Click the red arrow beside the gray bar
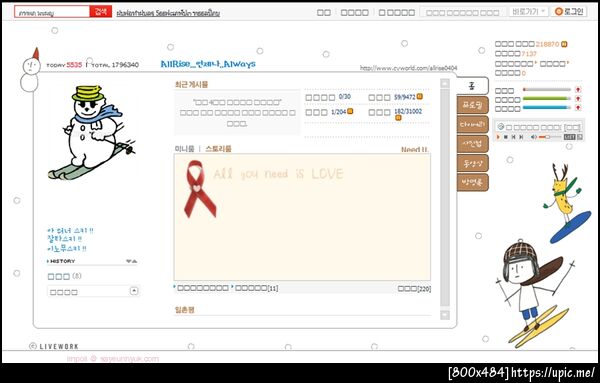This screenshot has width=600, height=383. 578,90
